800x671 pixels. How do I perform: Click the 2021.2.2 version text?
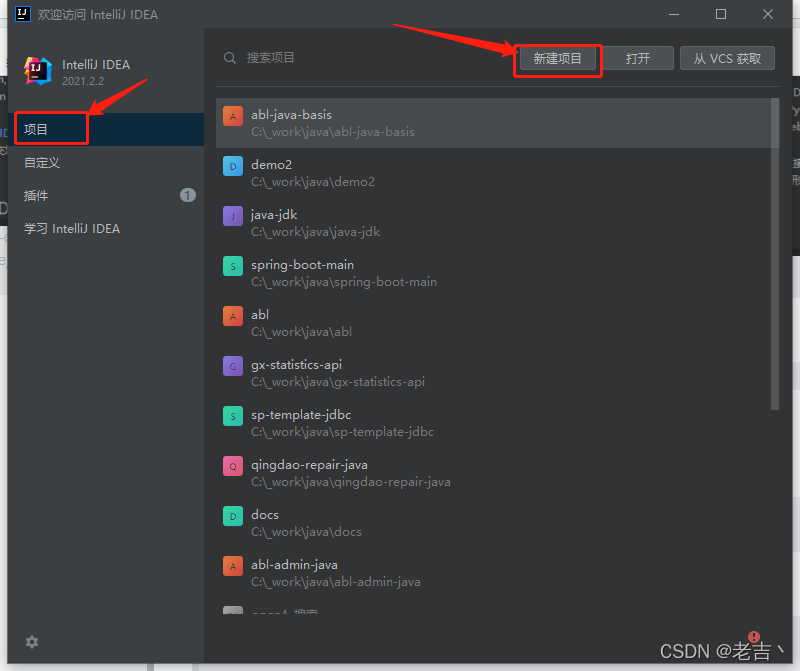[x=83, y=81]
